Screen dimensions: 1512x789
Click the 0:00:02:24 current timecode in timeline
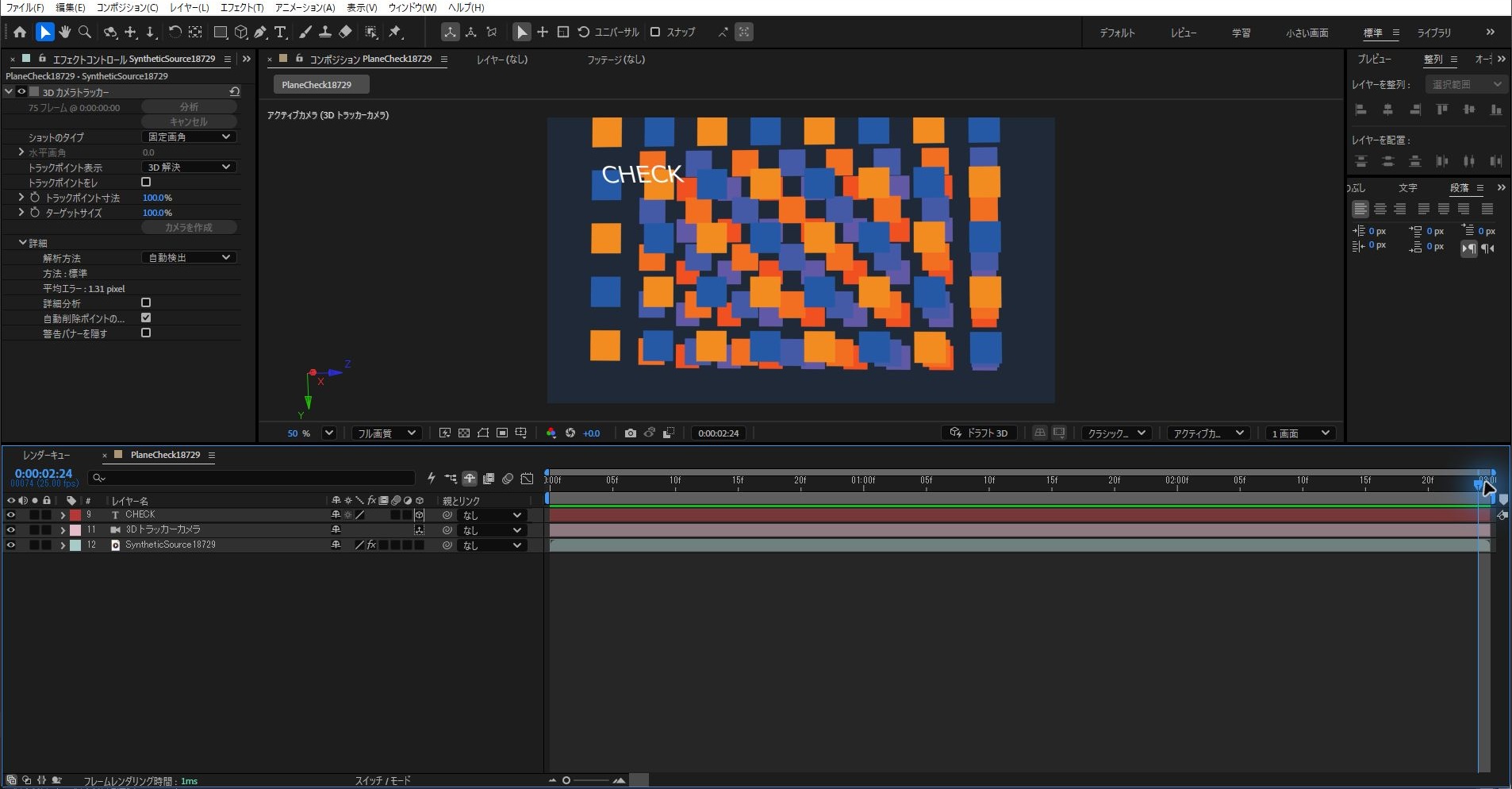pos(44,474)
